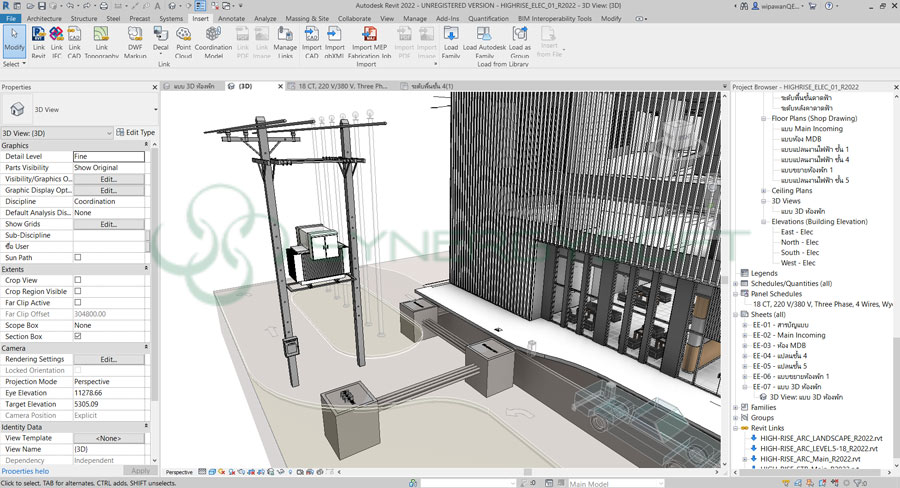Expand the Ceiling Plans tree node
Screen dimensions: 900x488
[x=764, y=190]
